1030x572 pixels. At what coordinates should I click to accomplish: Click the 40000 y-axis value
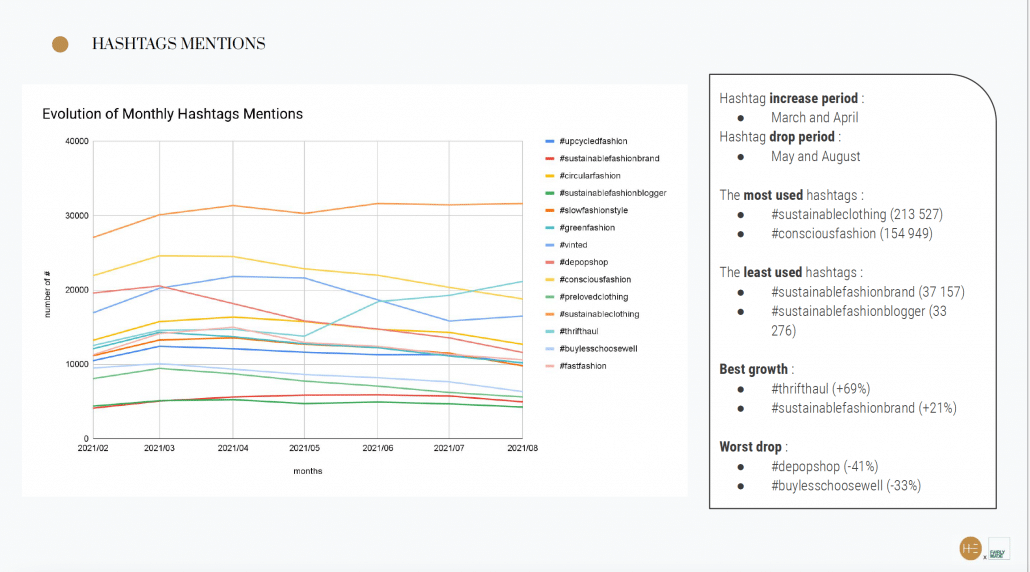(77, 141)
